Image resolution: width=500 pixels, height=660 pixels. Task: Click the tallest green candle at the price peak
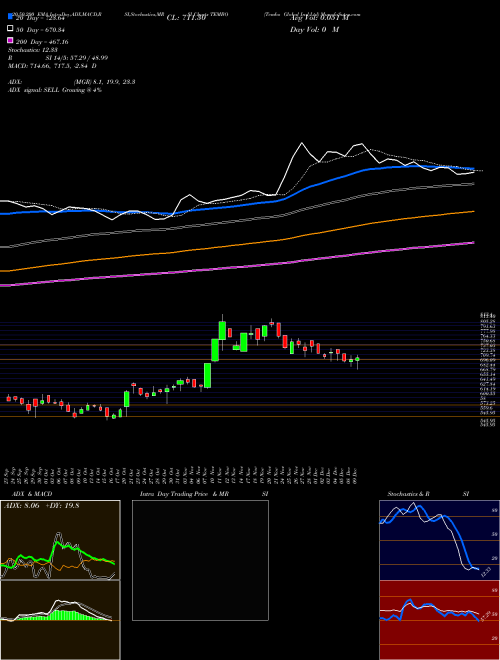(222, 330)
